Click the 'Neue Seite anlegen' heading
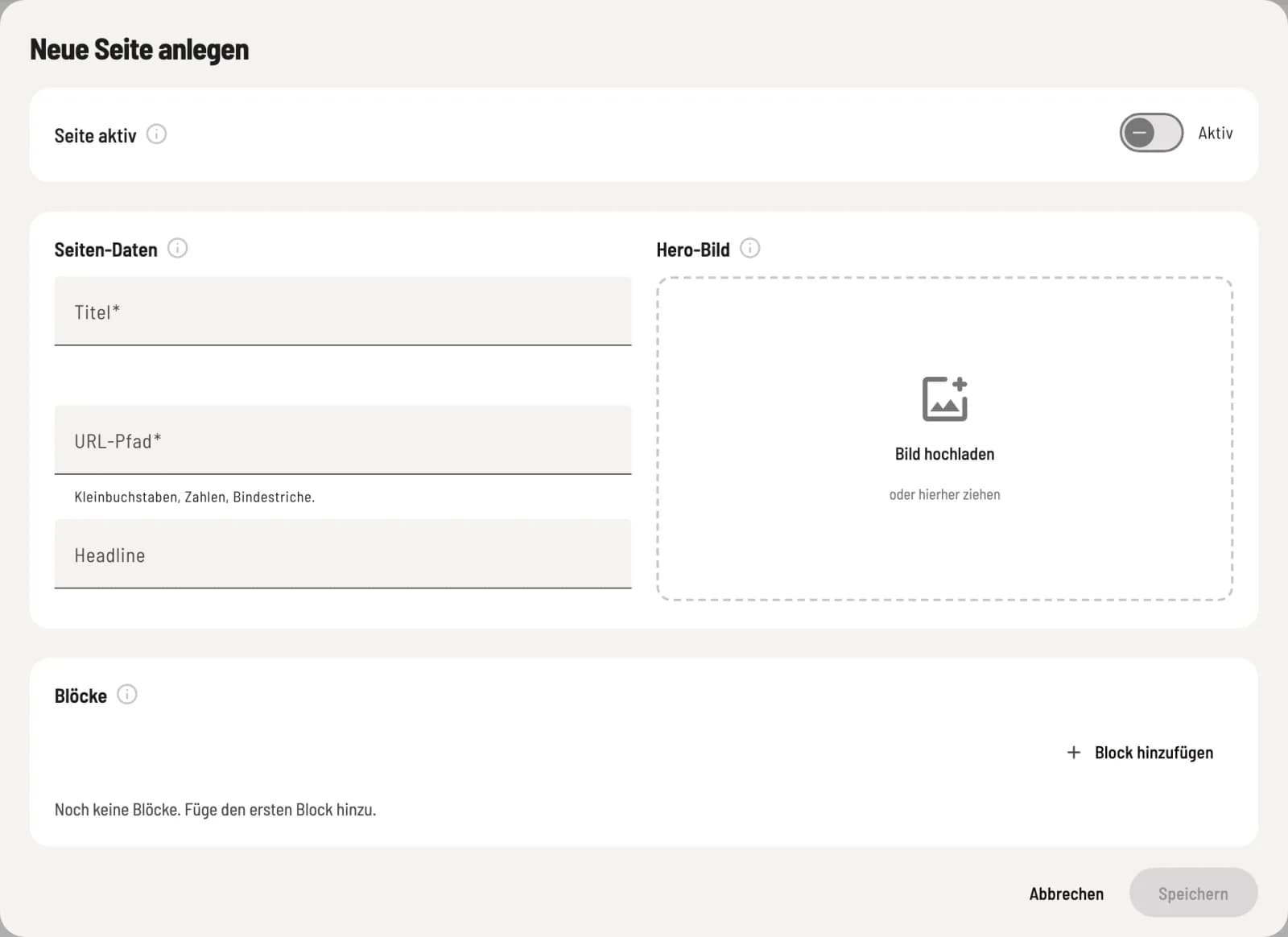 [x=139, y=49]
